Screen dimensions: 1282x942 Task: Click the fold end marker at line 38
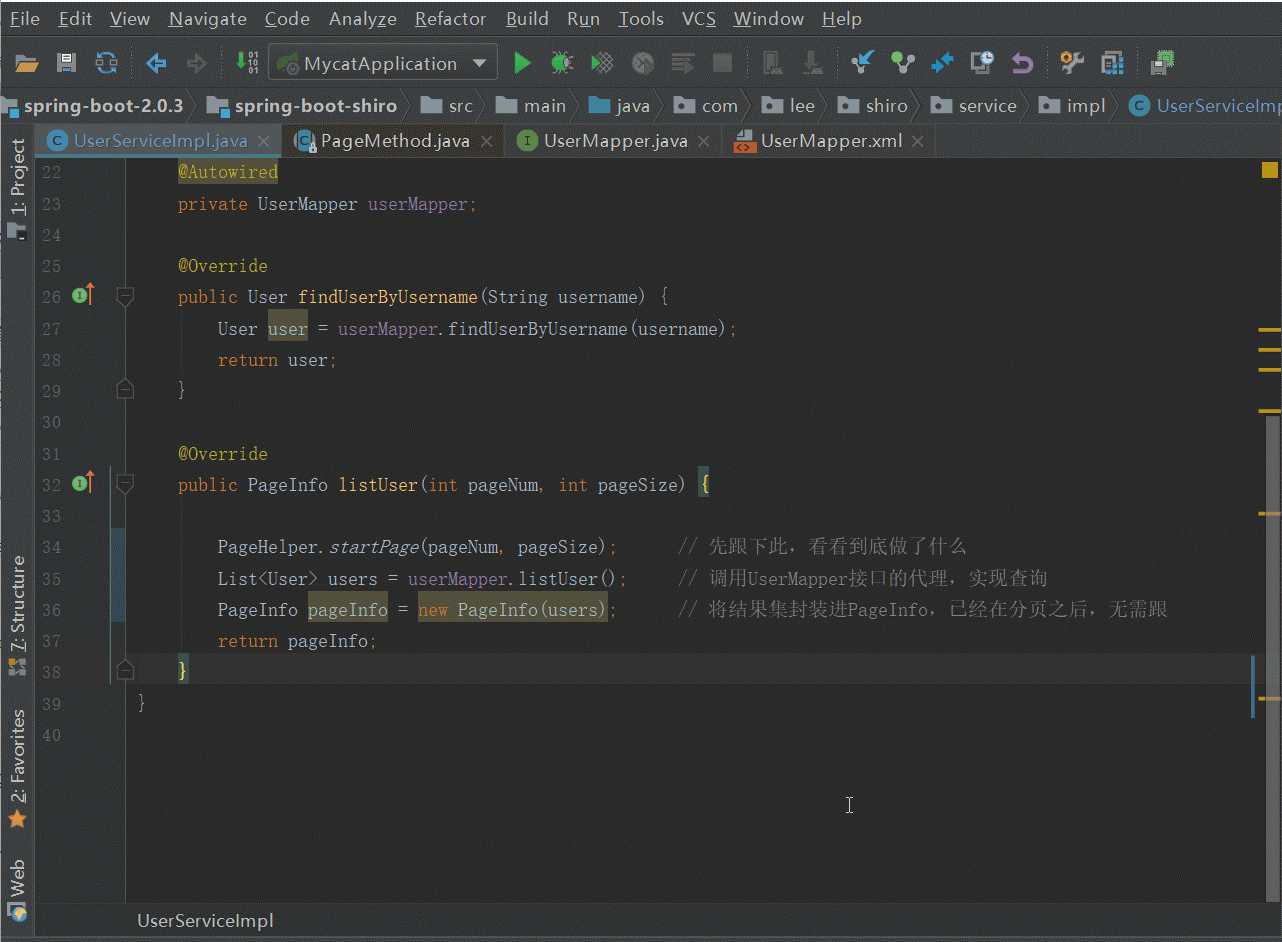pos(125,669)
